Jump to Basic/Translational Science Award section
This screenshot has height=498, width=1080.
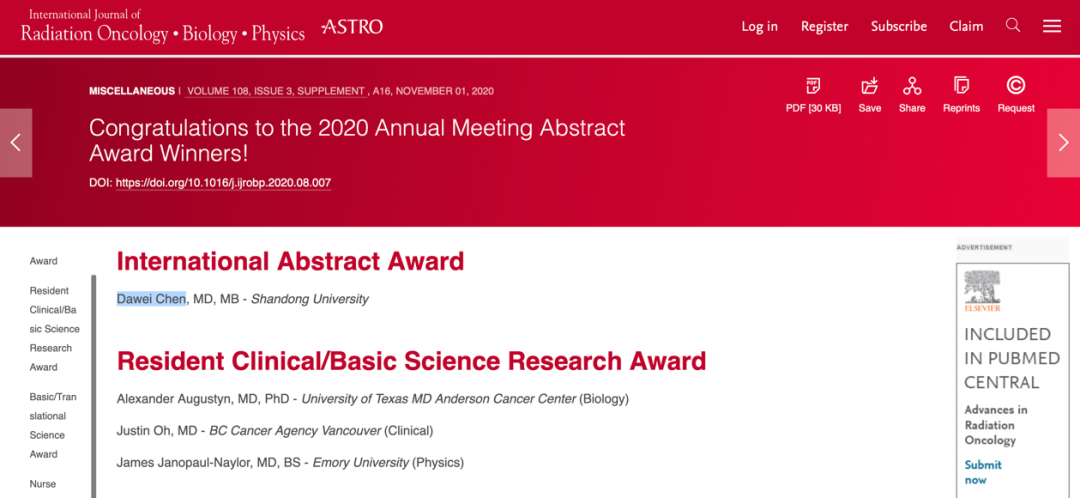[47, 425]
